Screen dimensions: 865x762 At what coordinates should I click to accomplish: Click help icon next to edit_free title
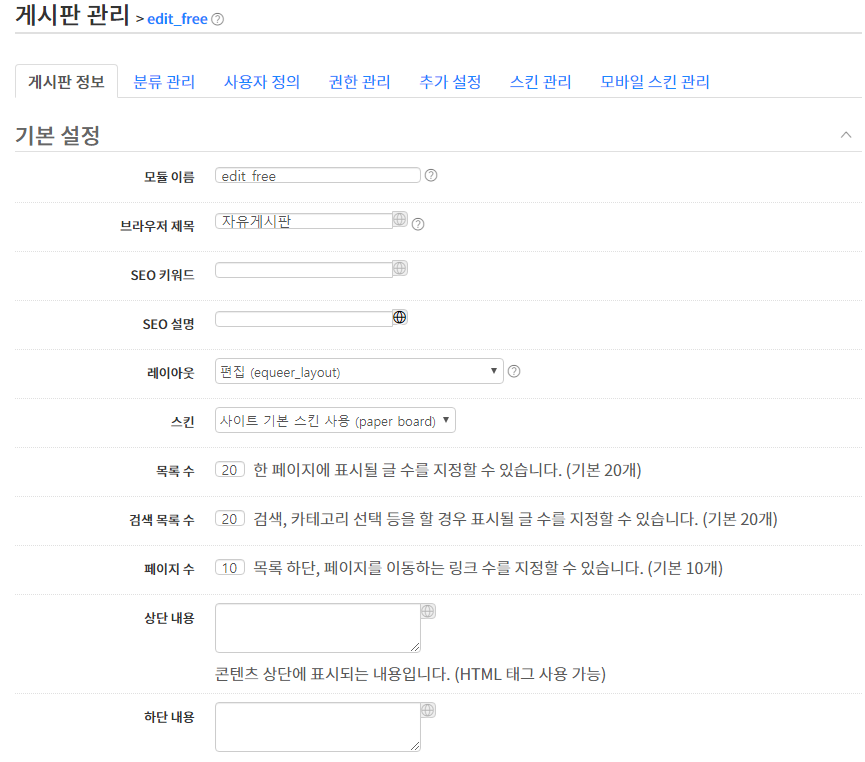pos(217,19)
